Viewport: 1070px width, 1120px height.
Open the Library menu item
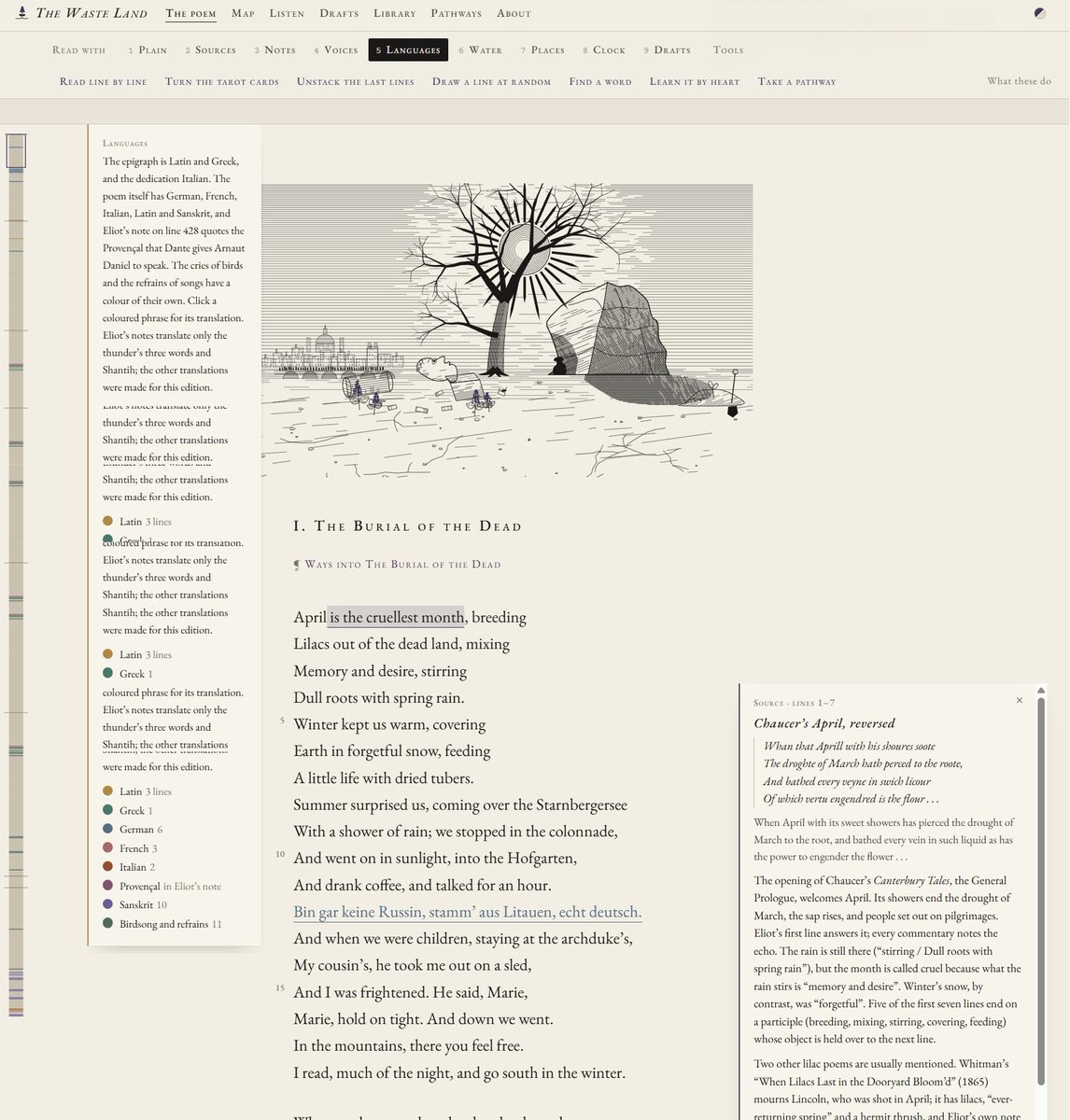pos(394,13)
